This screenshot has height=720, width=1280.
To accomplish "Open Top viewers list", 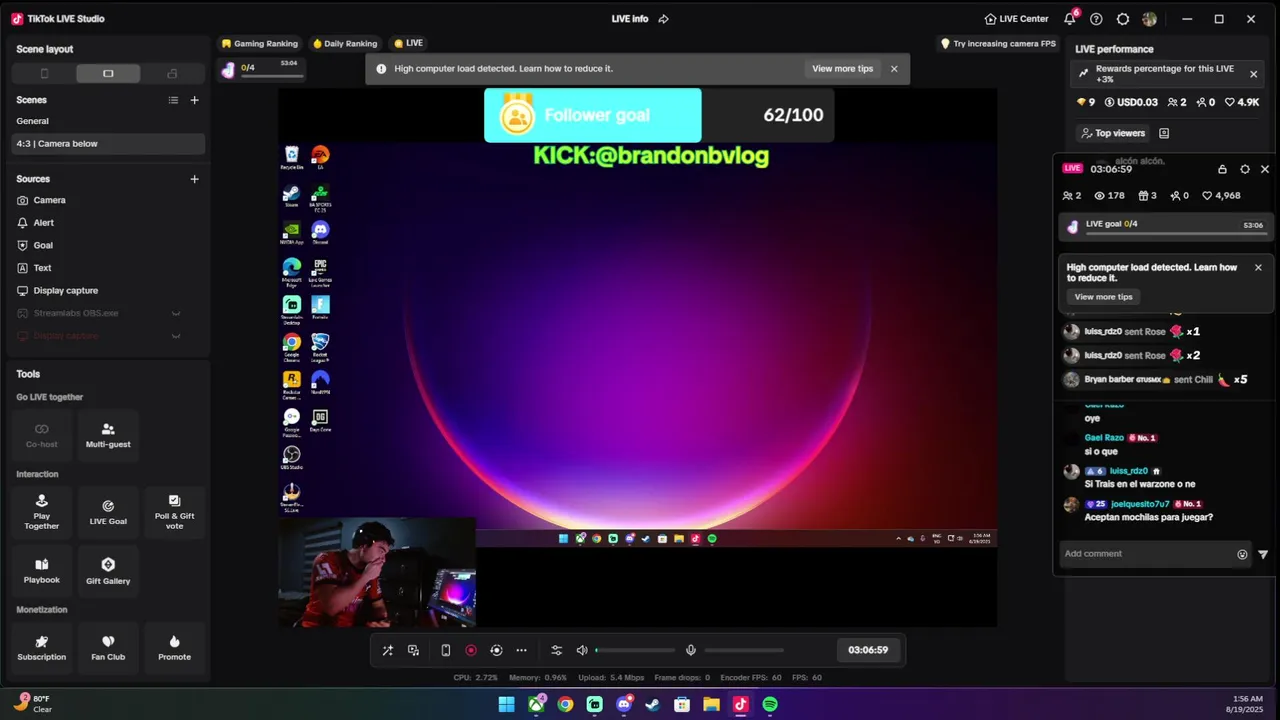I will 1112,133.
